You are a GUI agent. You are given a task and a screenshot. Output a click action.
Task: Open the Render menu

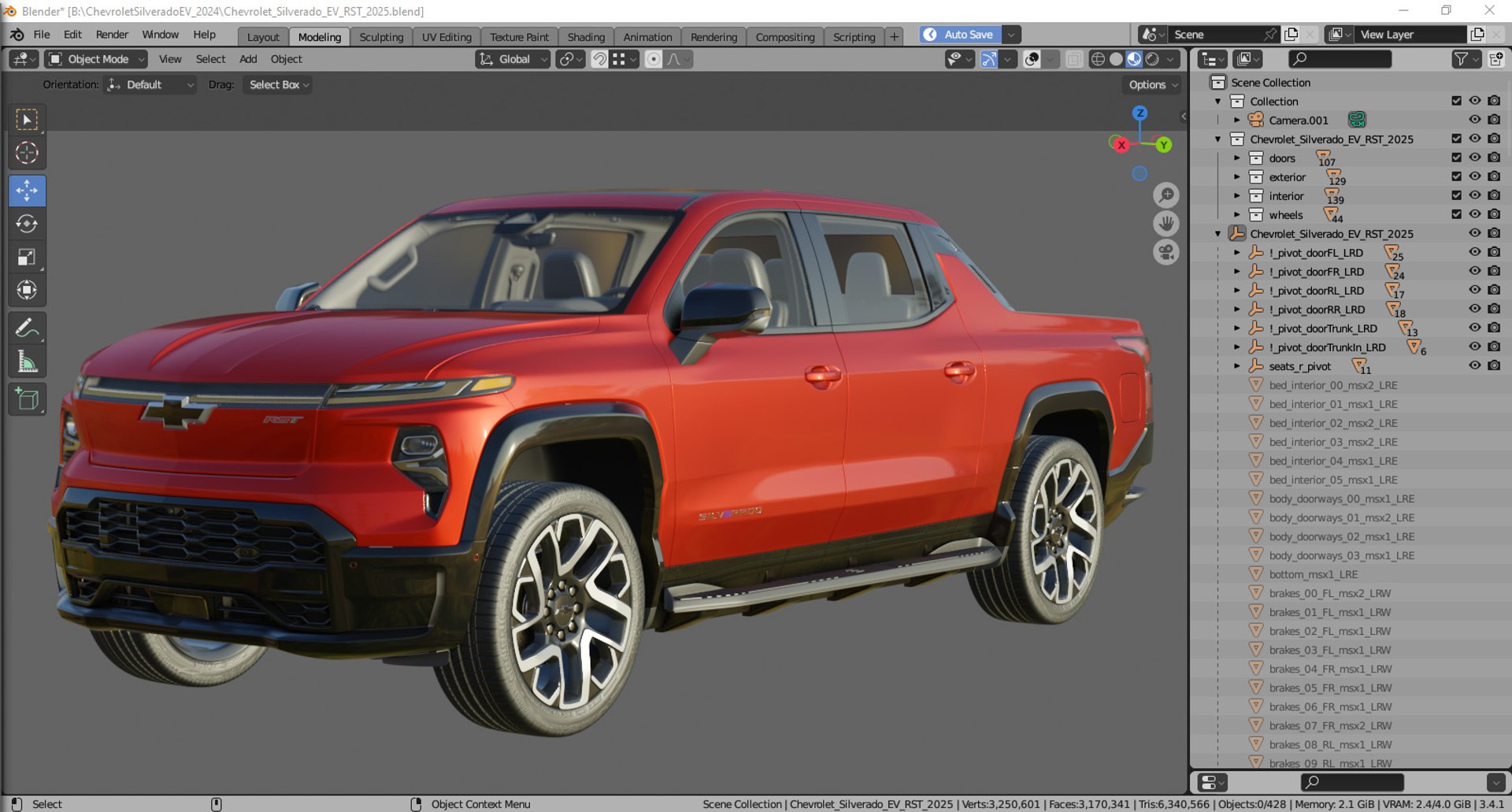point(112,35)
